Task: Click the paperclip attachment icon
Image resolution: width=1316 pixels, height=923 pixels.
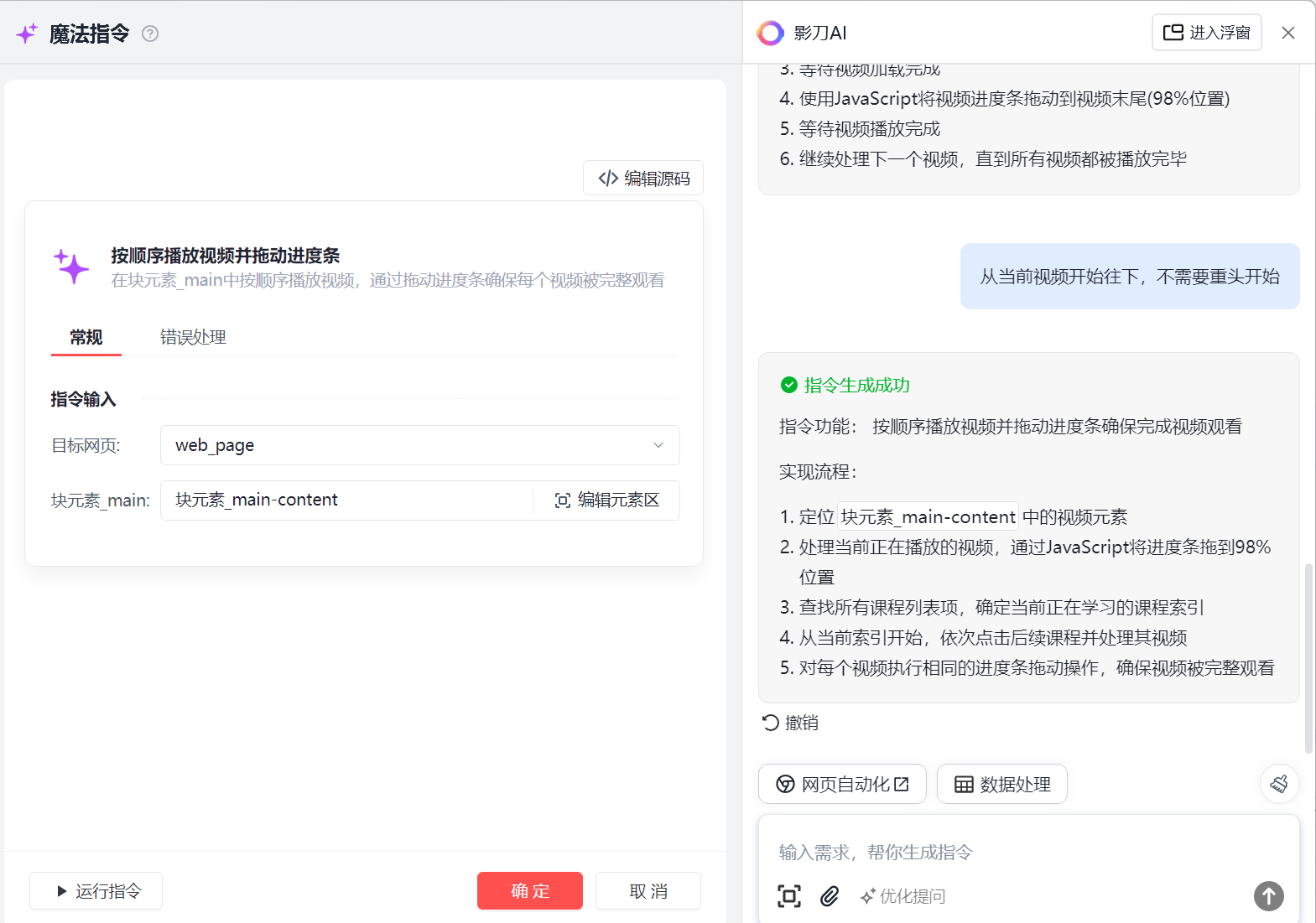Action: (830, 896)
